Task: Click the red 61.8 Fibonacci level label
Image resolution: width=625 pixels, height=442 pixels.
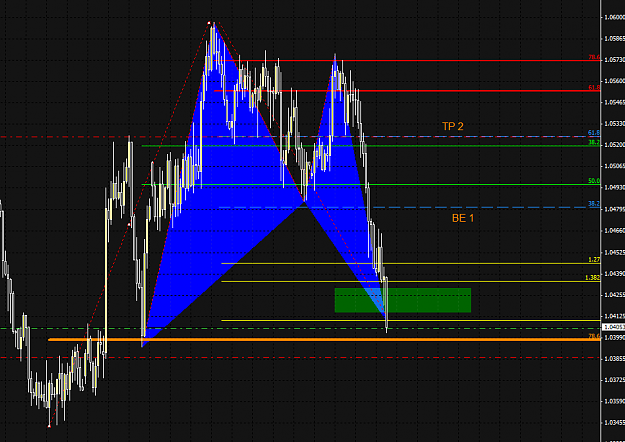Action: [594, 88]
